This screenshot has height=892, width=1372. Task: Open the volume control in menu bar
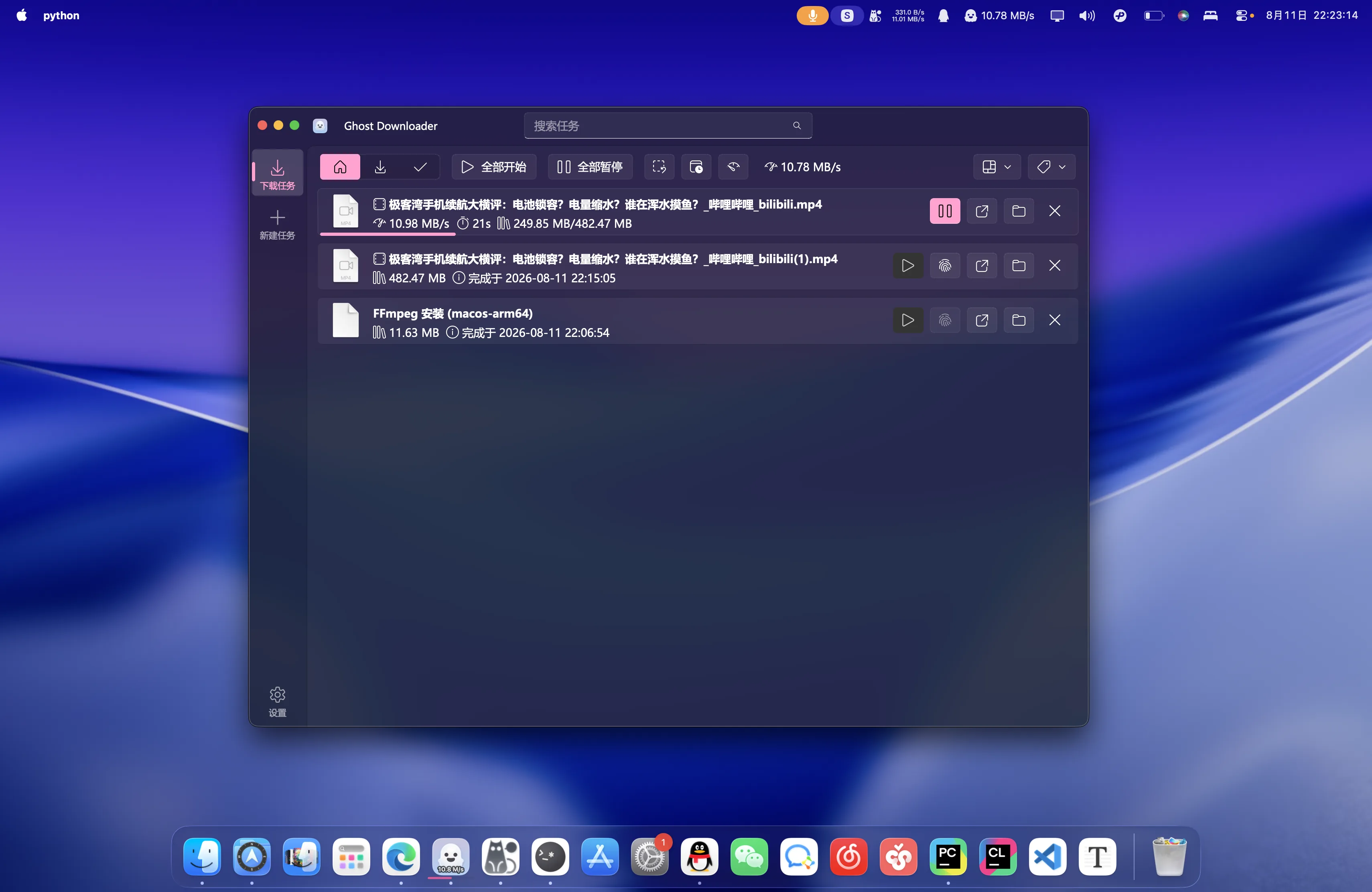[1087, 16]
